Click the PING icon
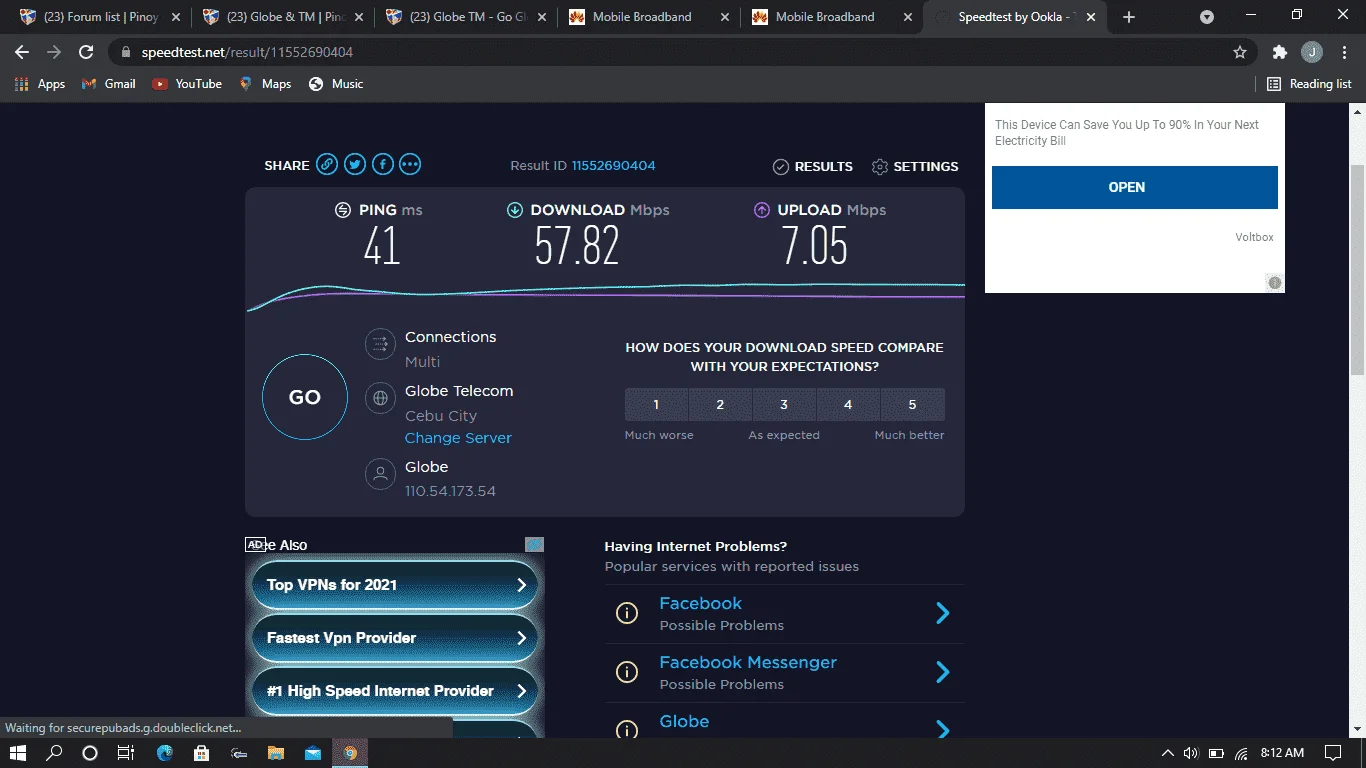The width and height of the screenshot is (1366, 768). (x=342, y=210)
